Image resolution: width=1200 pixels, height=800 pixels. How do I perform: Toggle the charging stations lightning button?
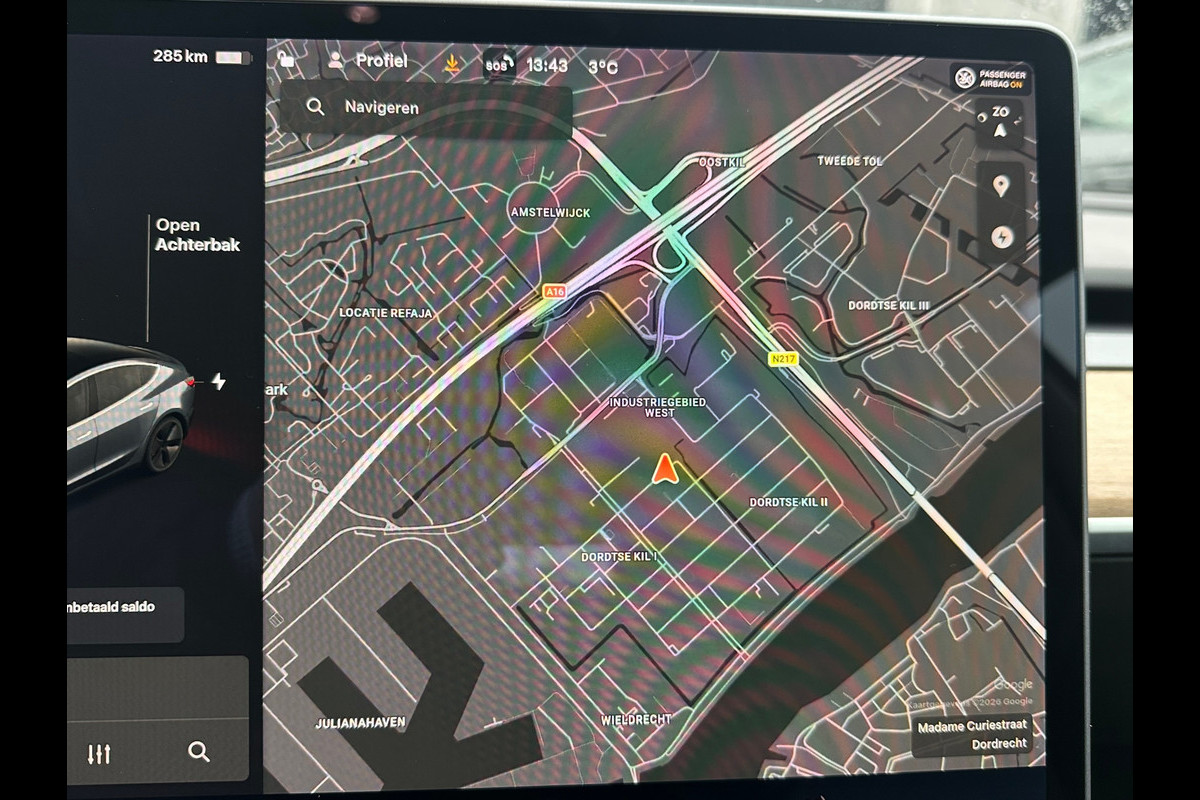pos(1001,237)
